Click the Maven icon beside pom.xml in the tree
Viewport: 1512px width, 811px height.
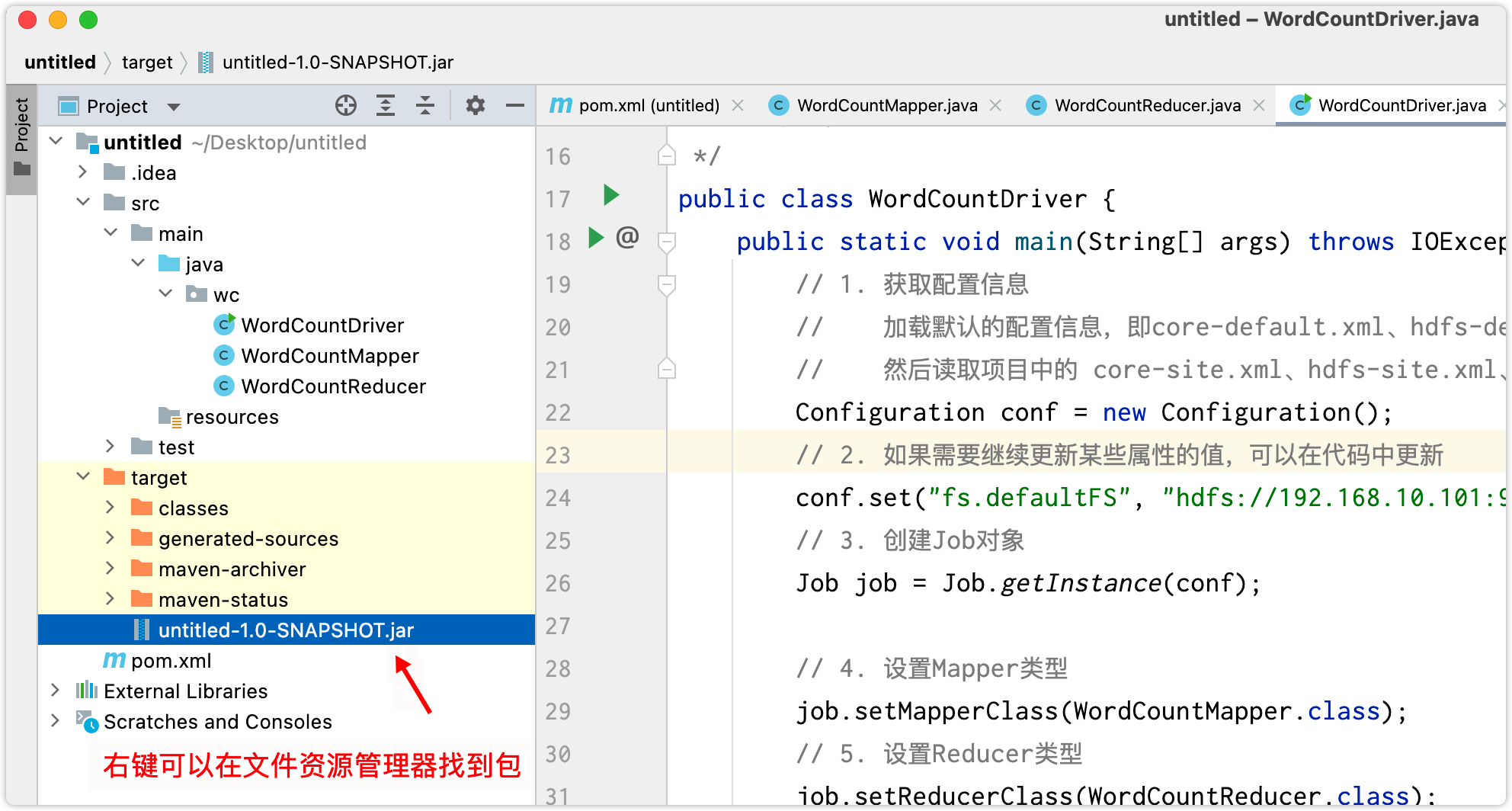(x=114, y=660)
